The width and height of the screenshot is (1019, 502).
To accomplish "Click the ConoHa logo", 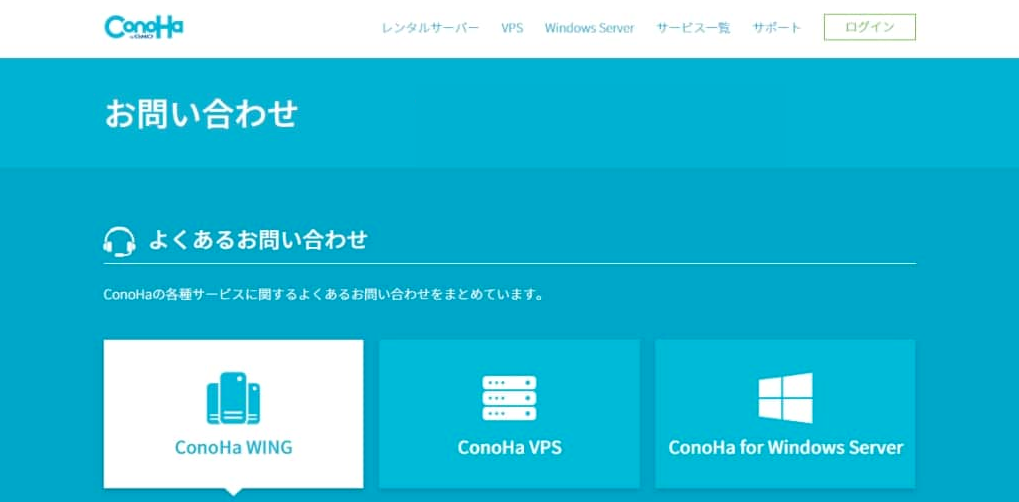I will click(144, 27).
